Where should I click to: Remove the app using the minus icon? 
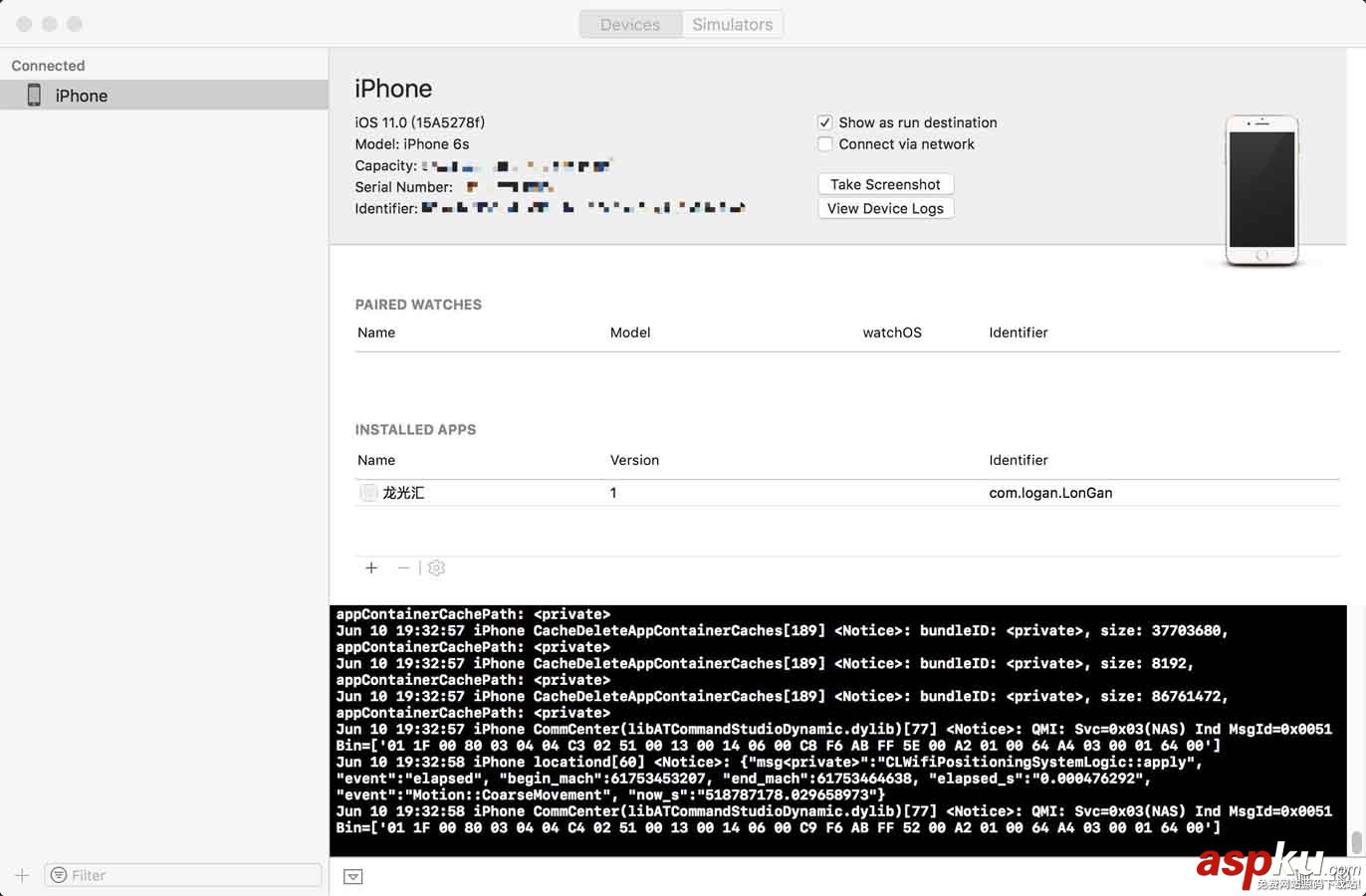point(403,567)
